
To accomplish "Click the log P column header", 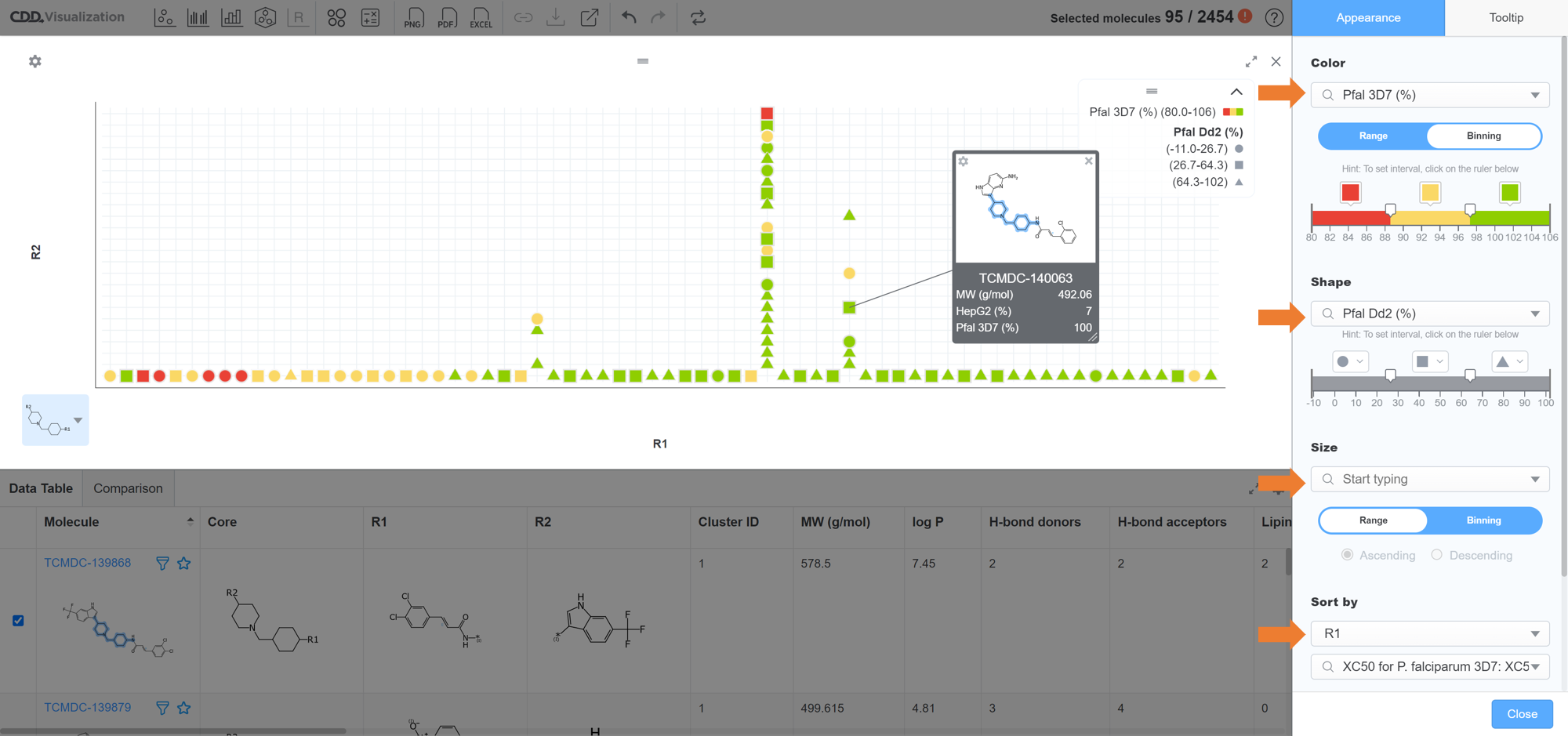I will (x=927, y=522).
